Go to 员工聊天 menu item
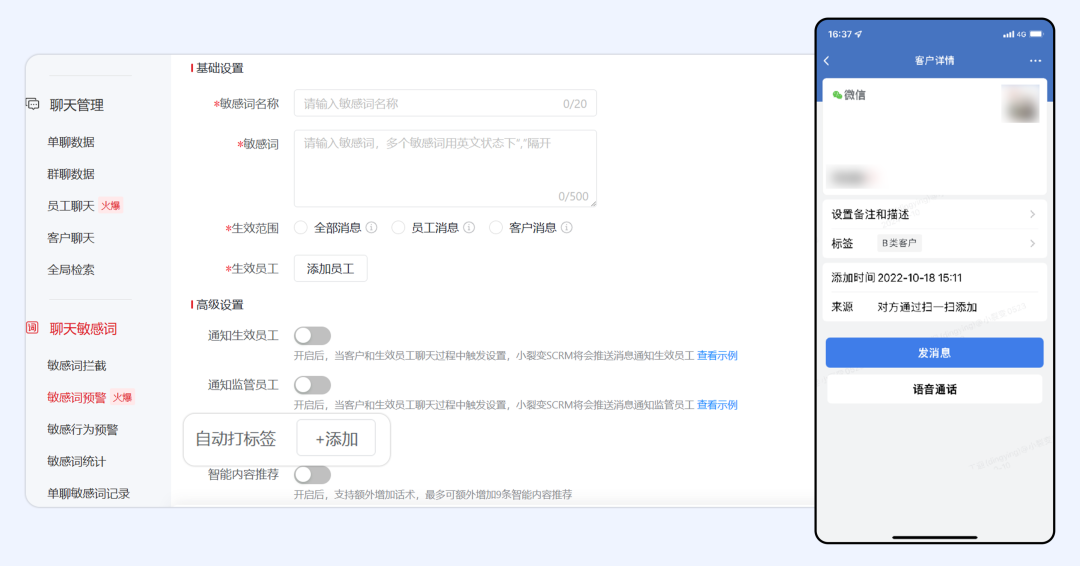The height and width of the screenshot is (566, 1080). [71, 206]
